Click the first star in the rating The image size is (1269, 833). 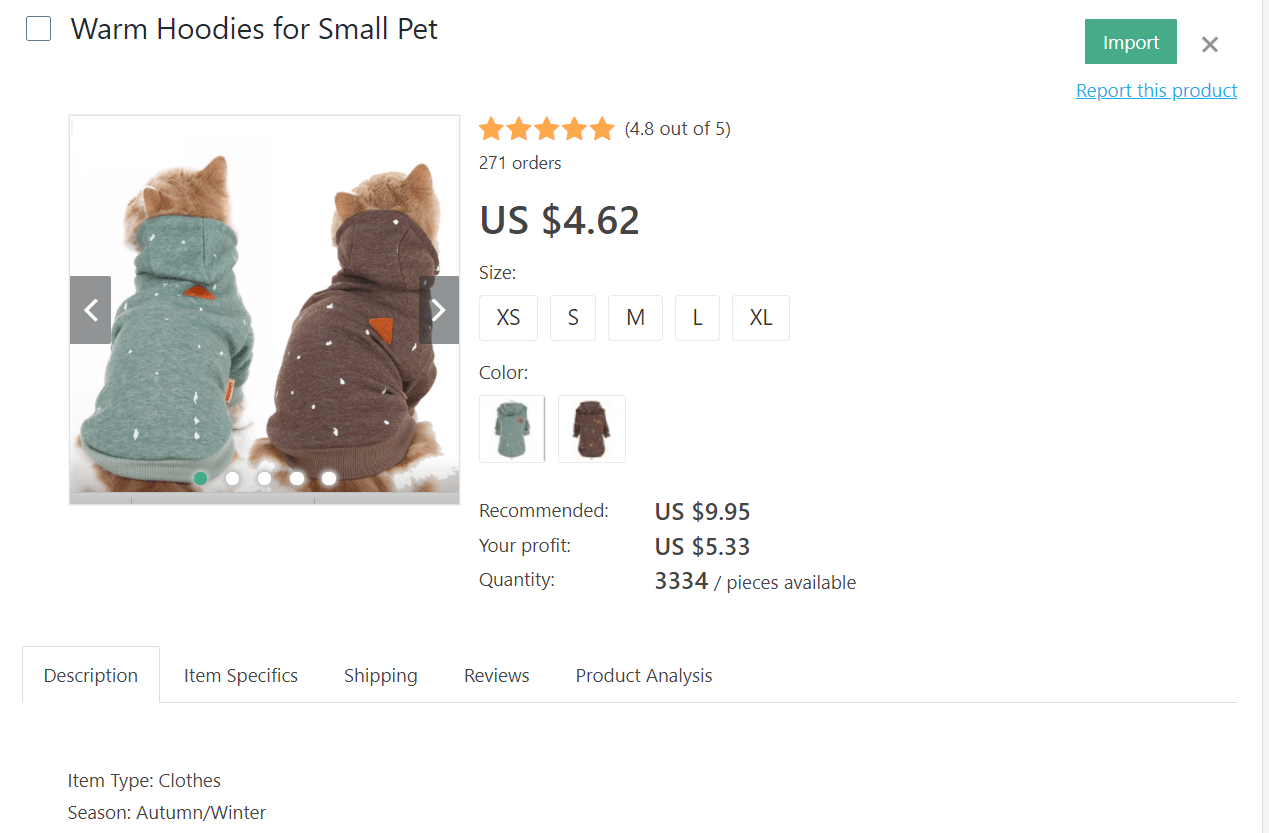click(491, 128)
